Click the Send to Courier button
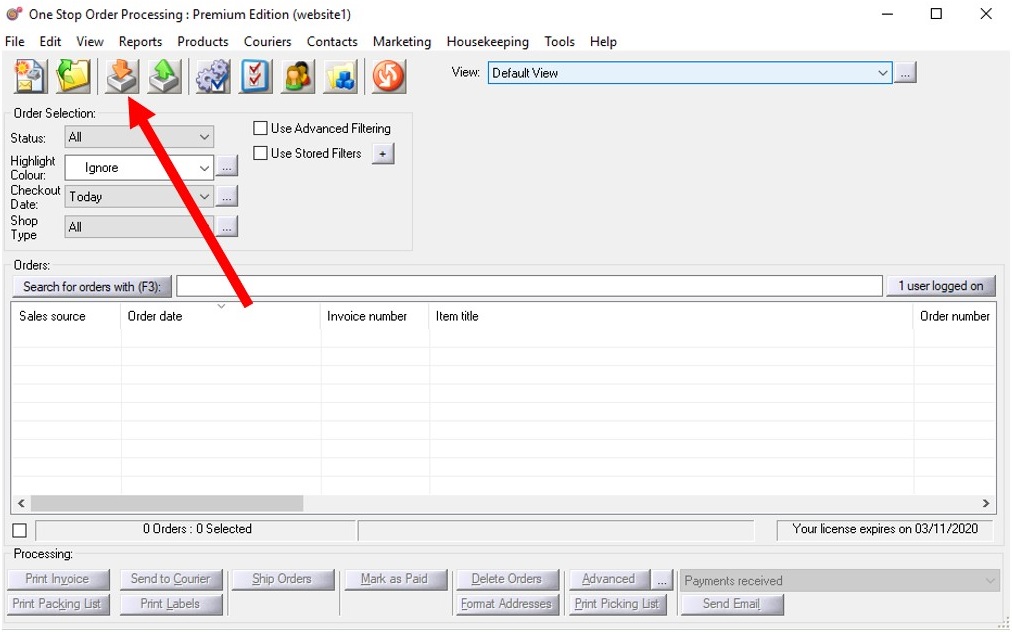Screen dimensions: 1012x632 point(171,579)
